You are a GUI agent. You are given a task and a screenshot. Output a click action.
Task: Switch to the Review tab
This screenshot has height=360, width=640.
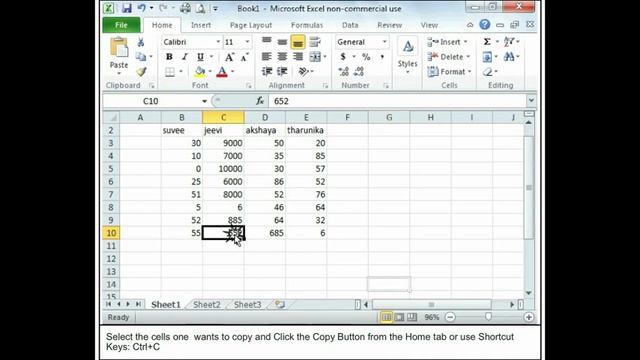(389, 25)
